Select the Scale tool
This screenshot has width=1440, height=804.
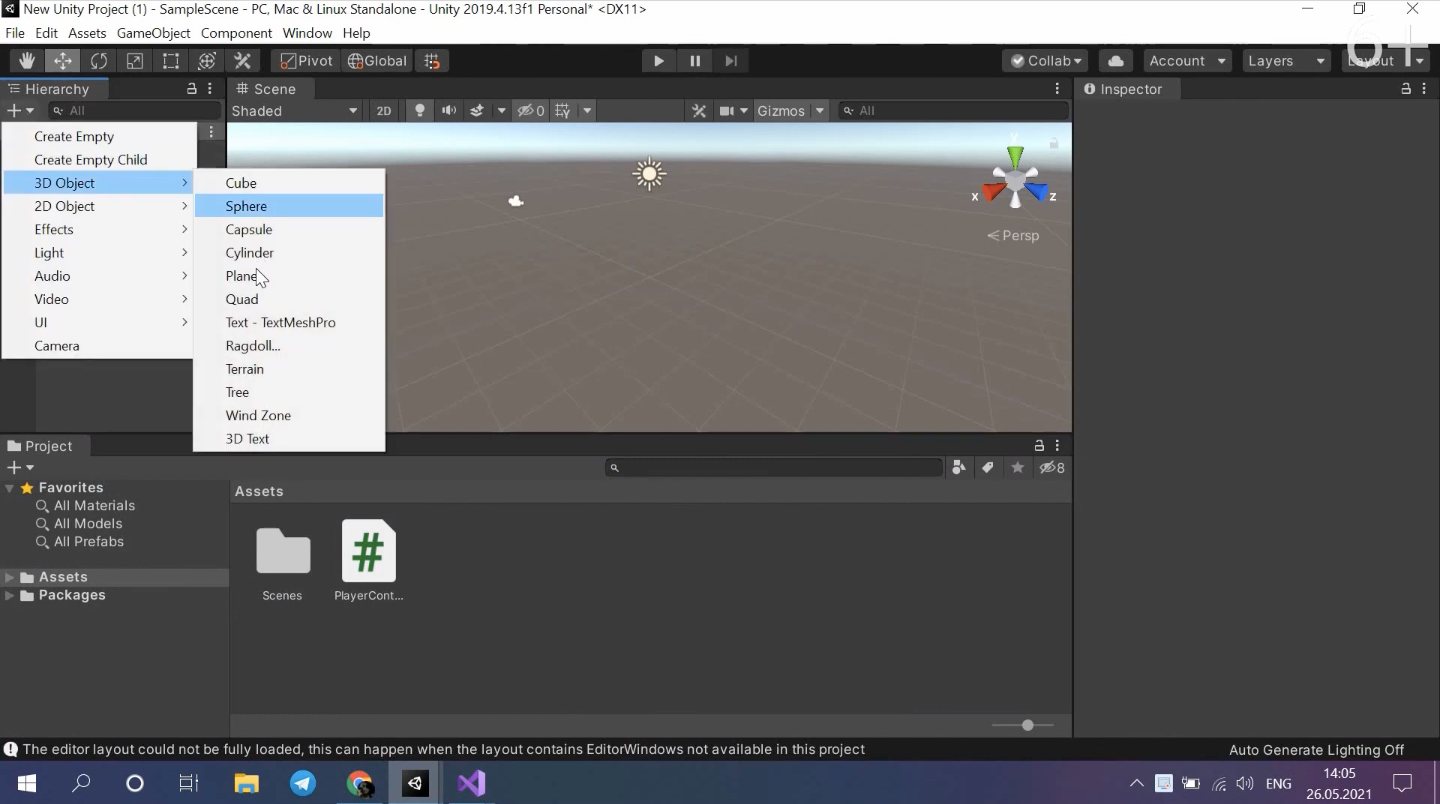tap(135, 61)
